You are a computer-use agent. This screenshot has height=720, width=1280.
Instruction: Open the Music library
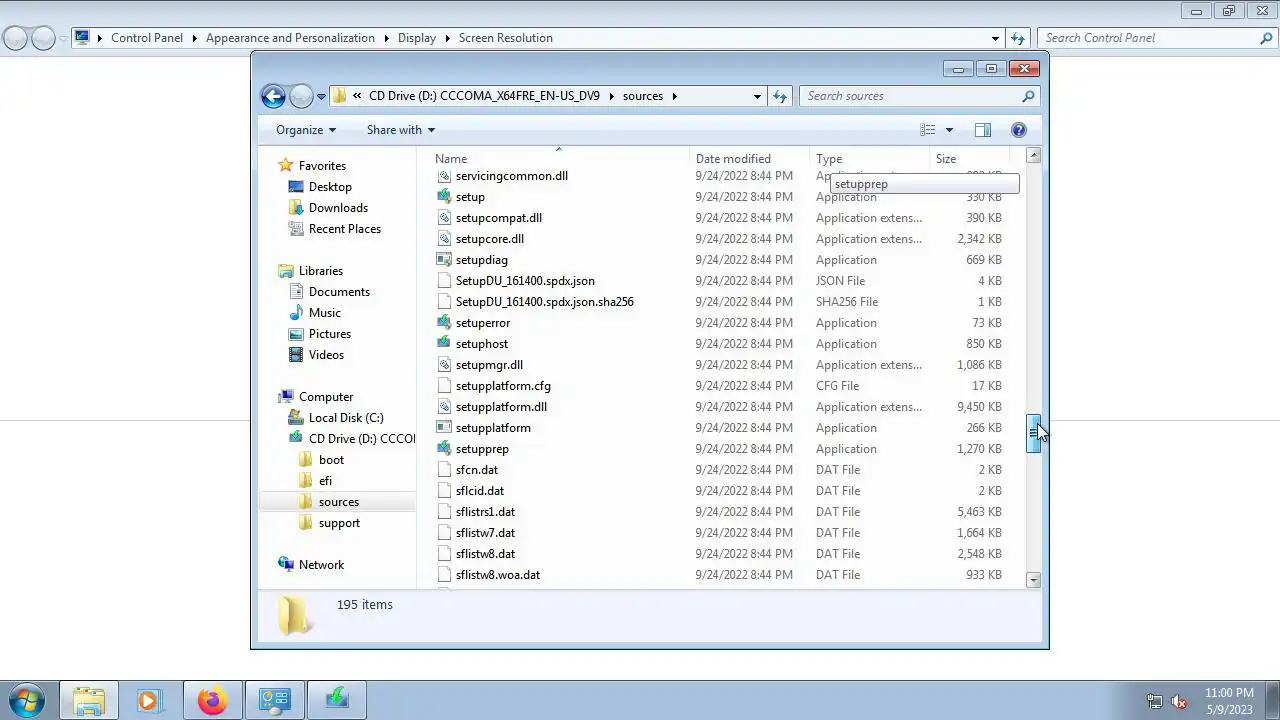324,313
